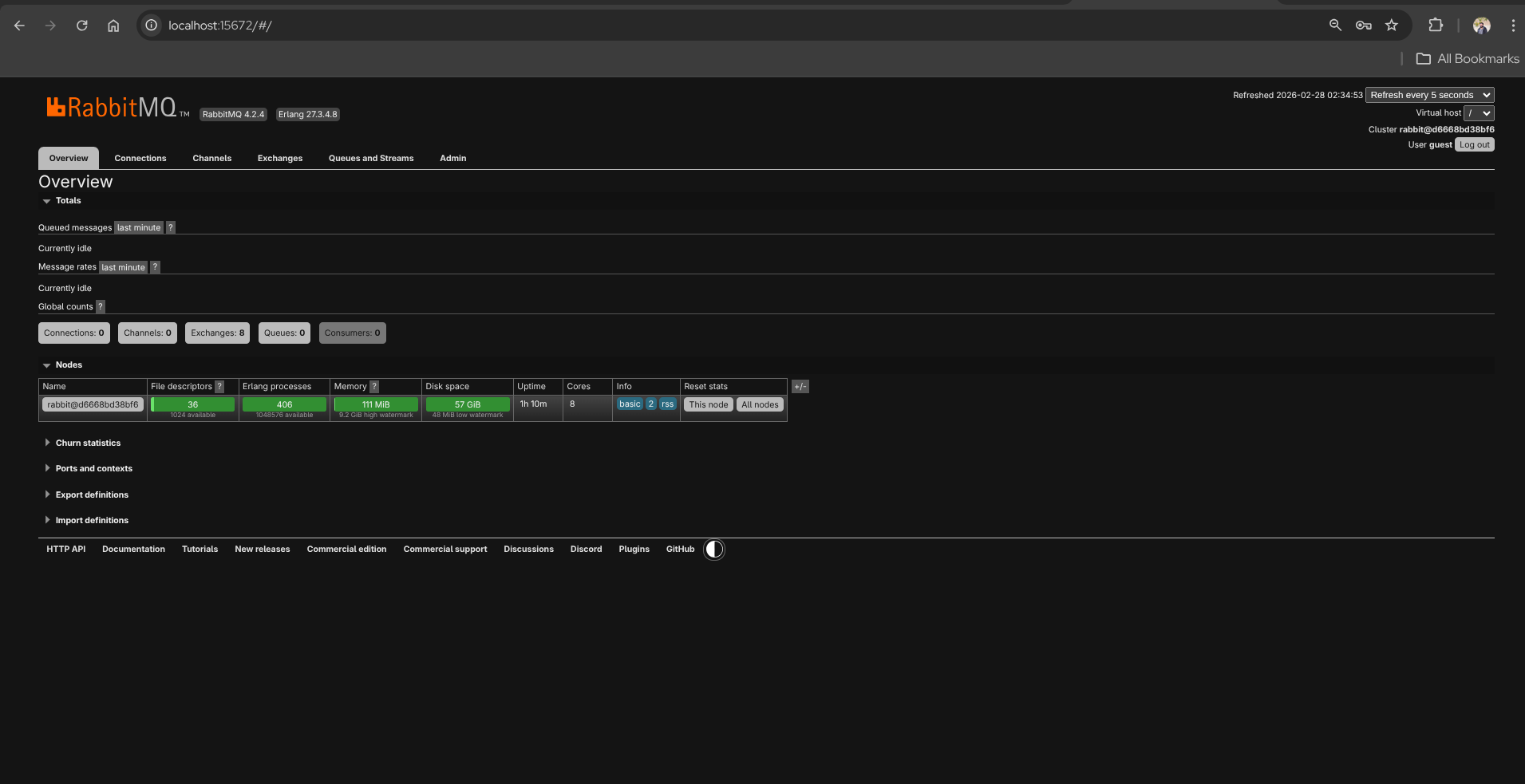Open the browser three-dot menu
The image size is (1525, 784).
click(1513, 26)
